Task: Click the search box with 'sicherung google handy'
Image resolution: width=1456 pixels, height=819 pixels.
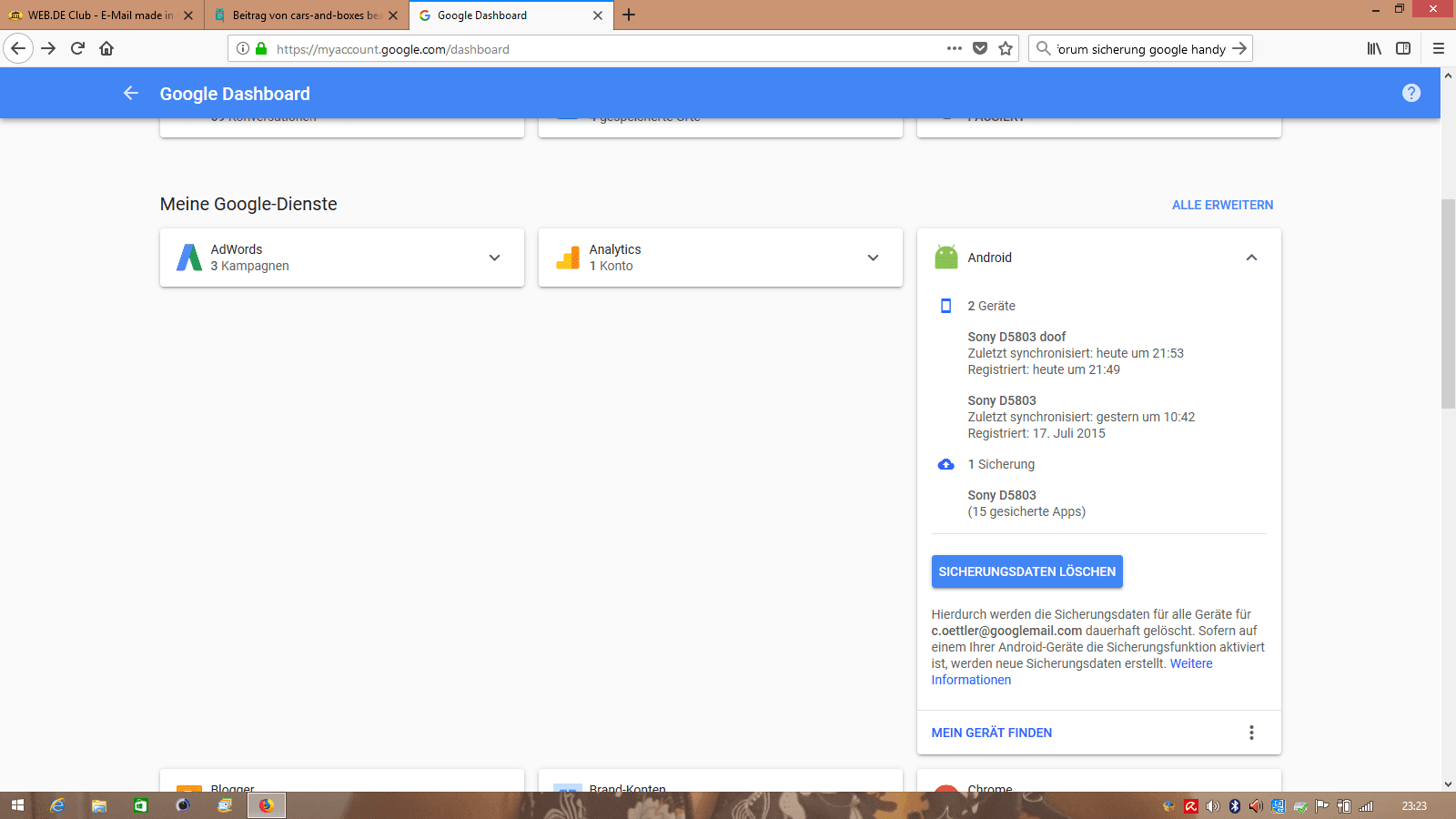Action: (x=1140, y=48)
